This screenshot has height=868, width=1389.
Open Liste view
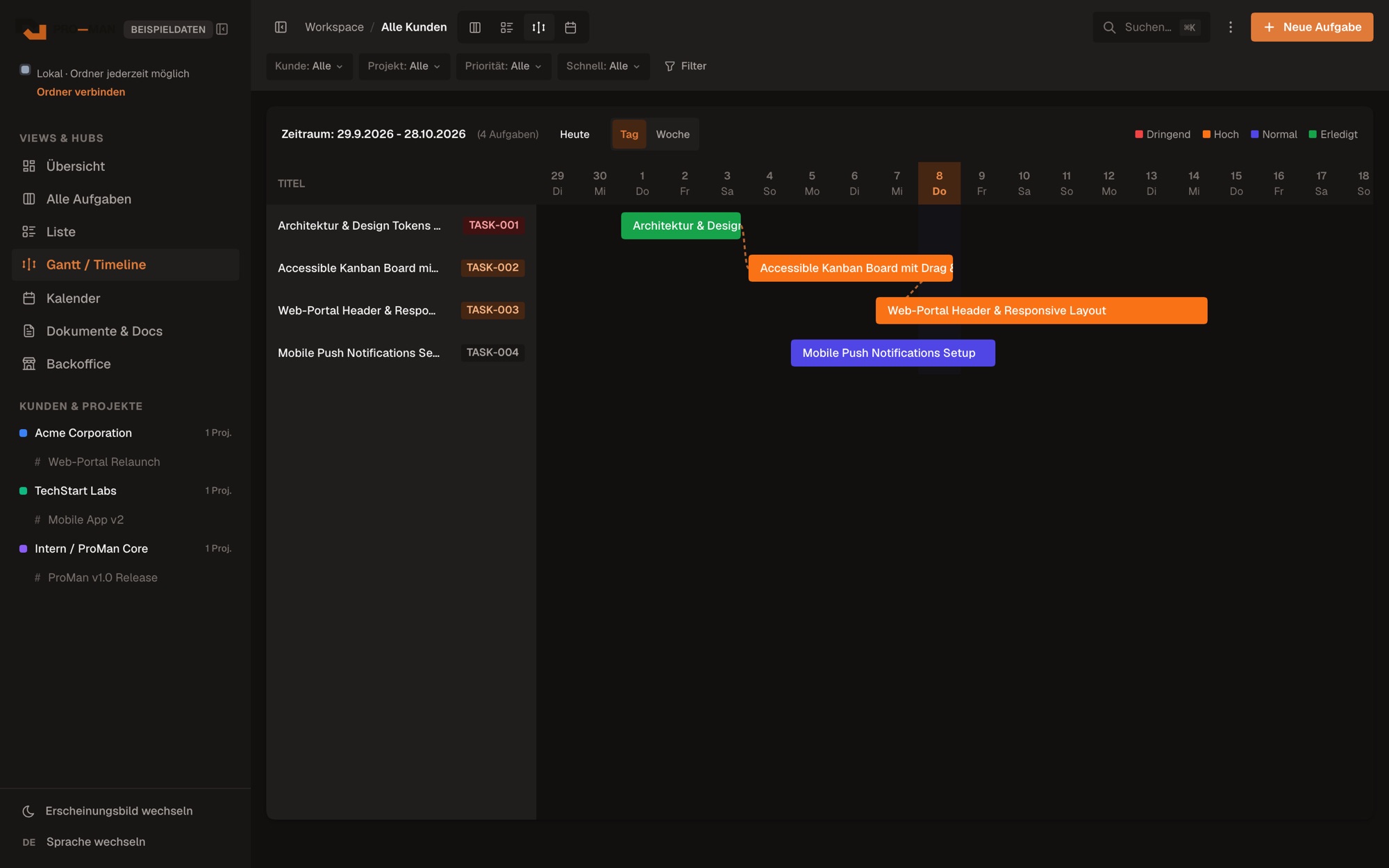[x=126, y=232]
